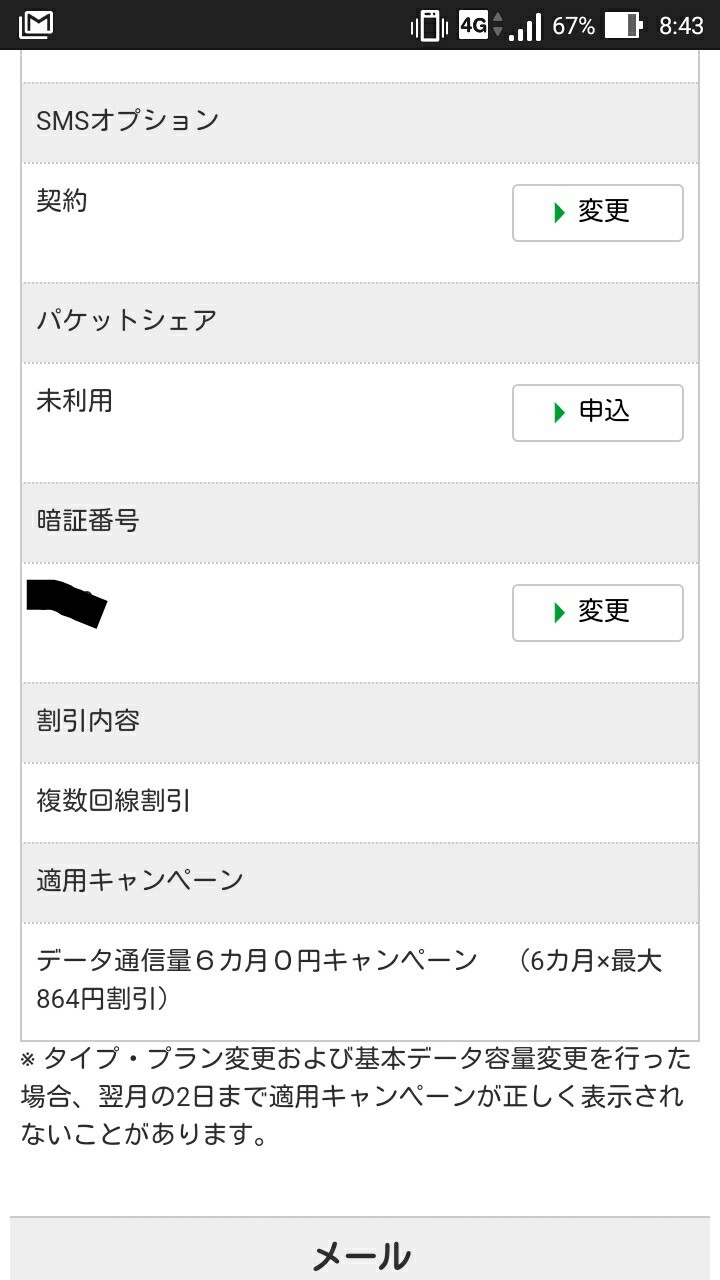Open the メール section heading
720x1280 pixels.
(x=361, y=1256)
